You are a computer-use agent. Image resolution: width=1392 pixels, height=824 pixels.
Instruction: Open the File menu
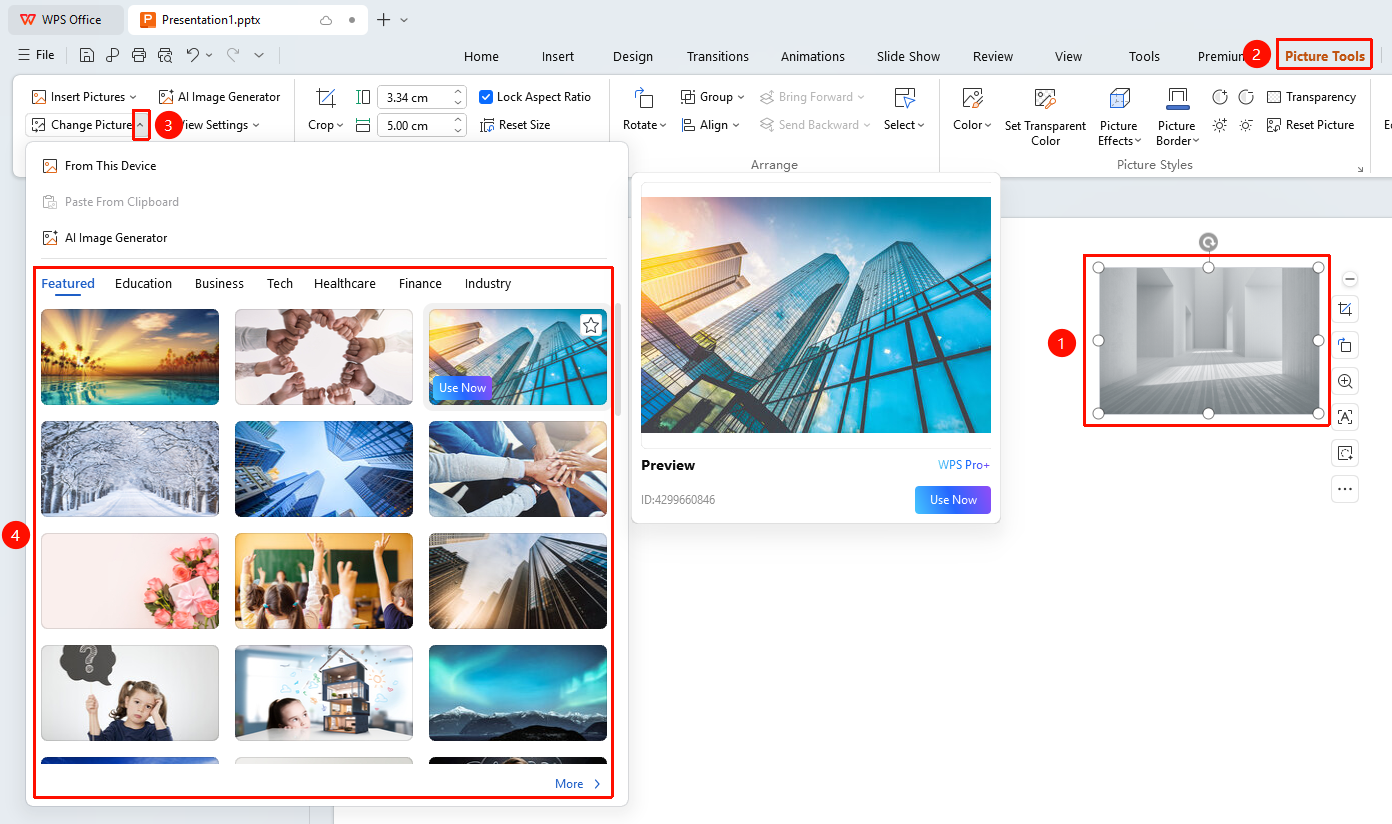click(36, 56)
